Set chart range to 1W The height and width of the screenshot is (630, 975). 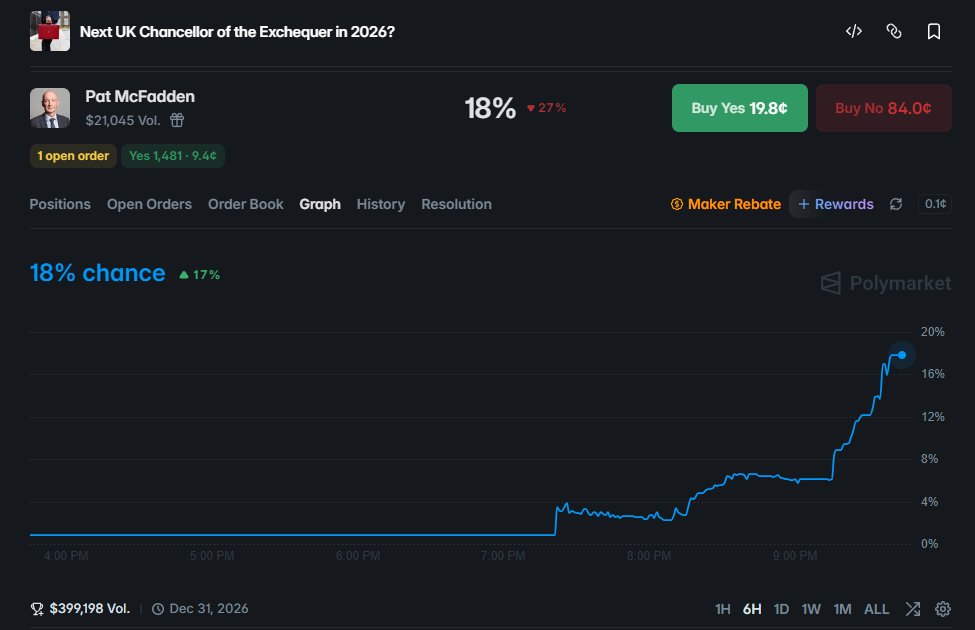click(x=811, y=609)
